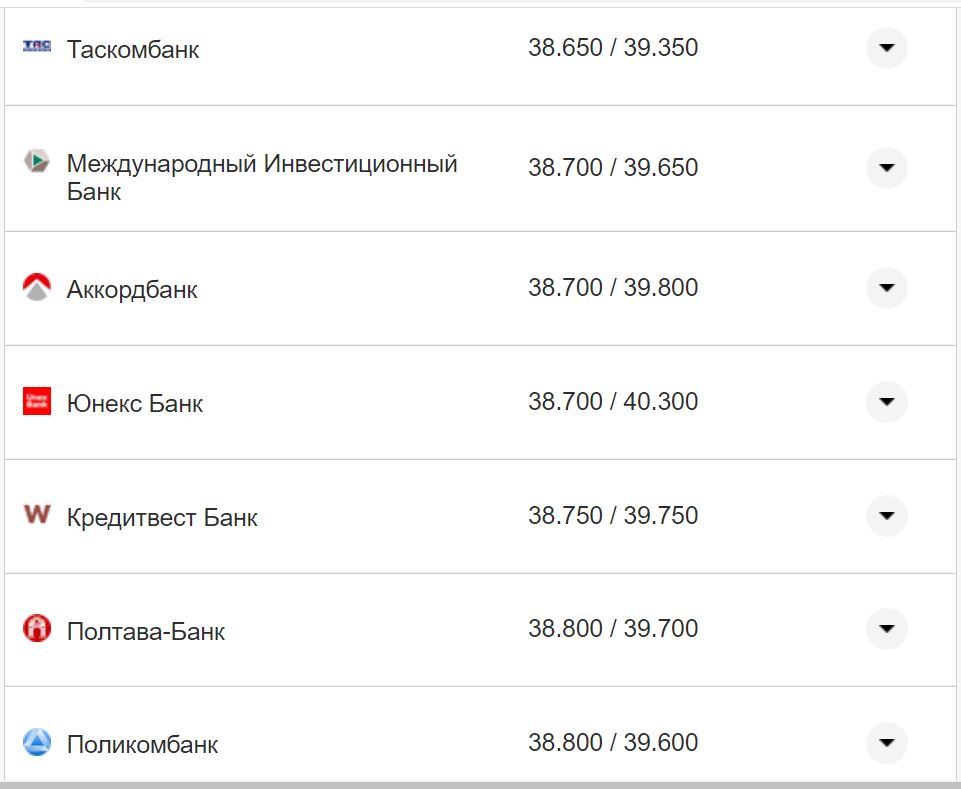The width and height of the screenshot is (961, 789).
Task: Open the Полтава-Банк name link
Action: point(145,631)
